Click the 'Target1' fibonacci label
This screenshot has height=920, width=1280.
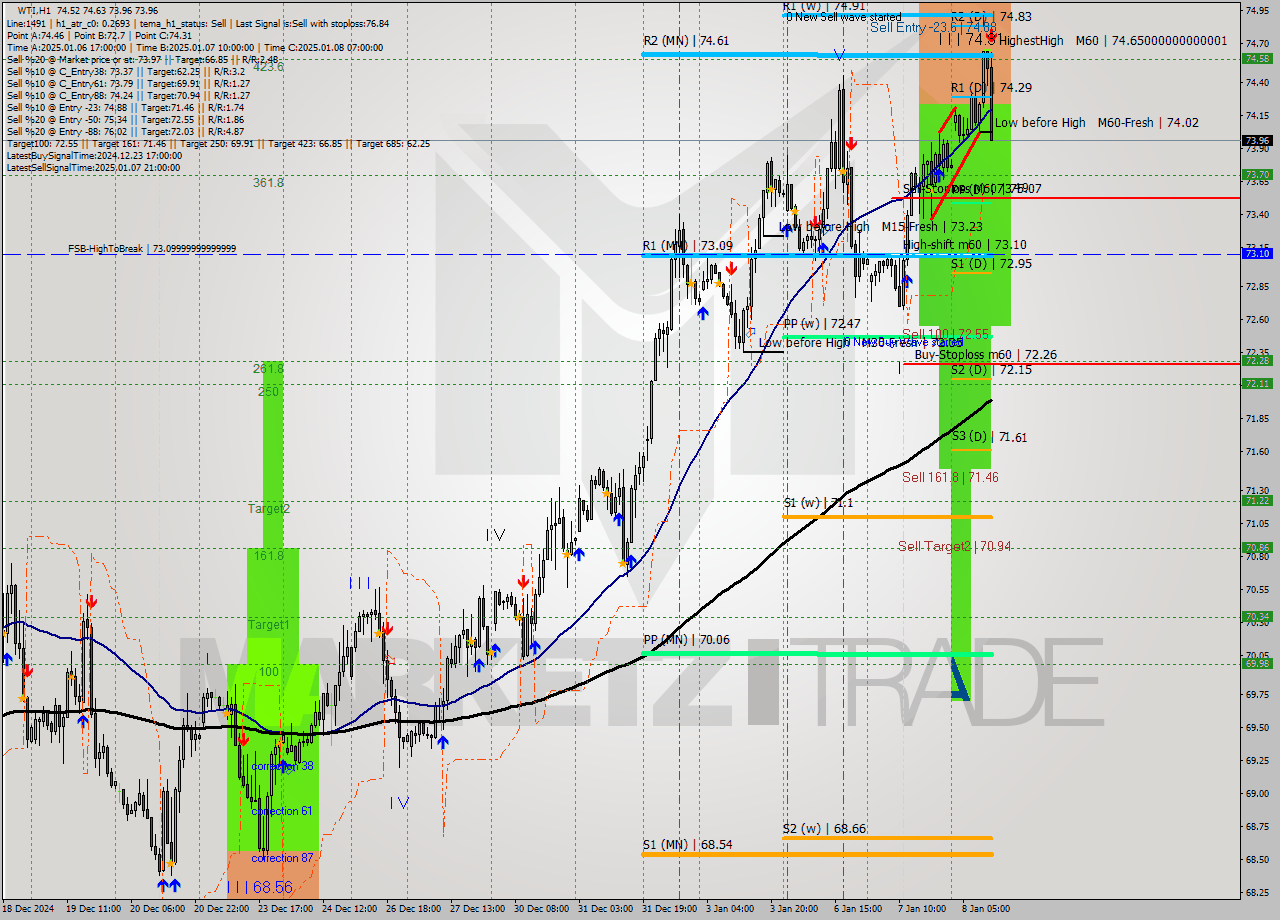click(x=268, y=625)
